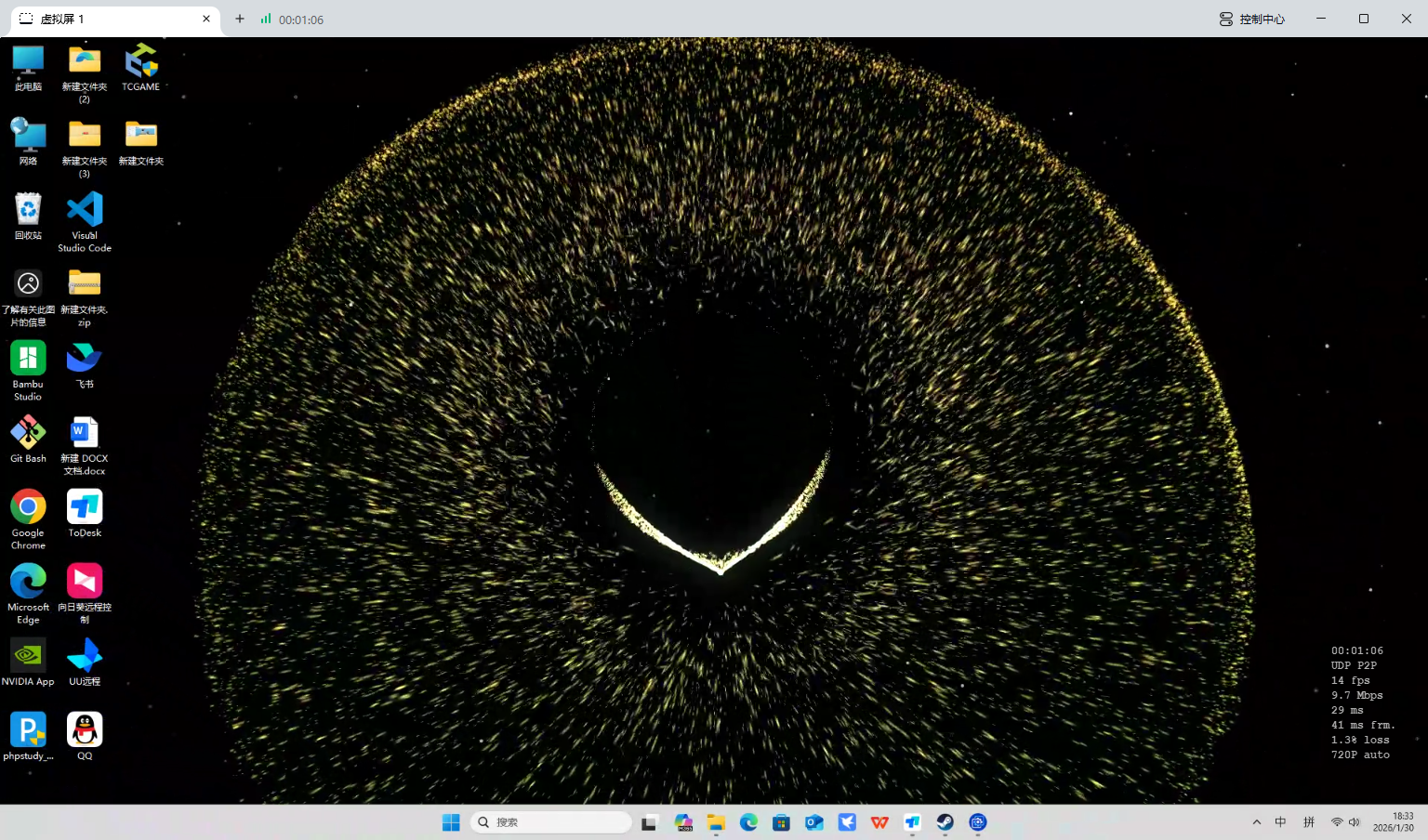Open the 控制中心 control center menu
The width and height of the screenshot is (1428, 840).
pos(1252,19)
